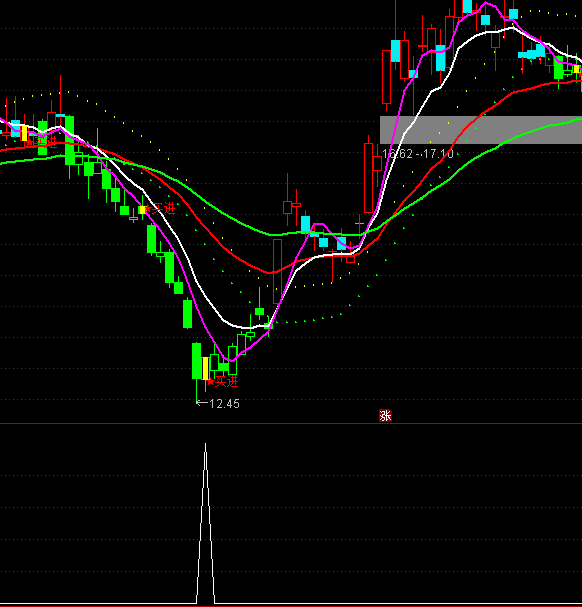Click the white indicator spike's base at bottom

[206, 602]
